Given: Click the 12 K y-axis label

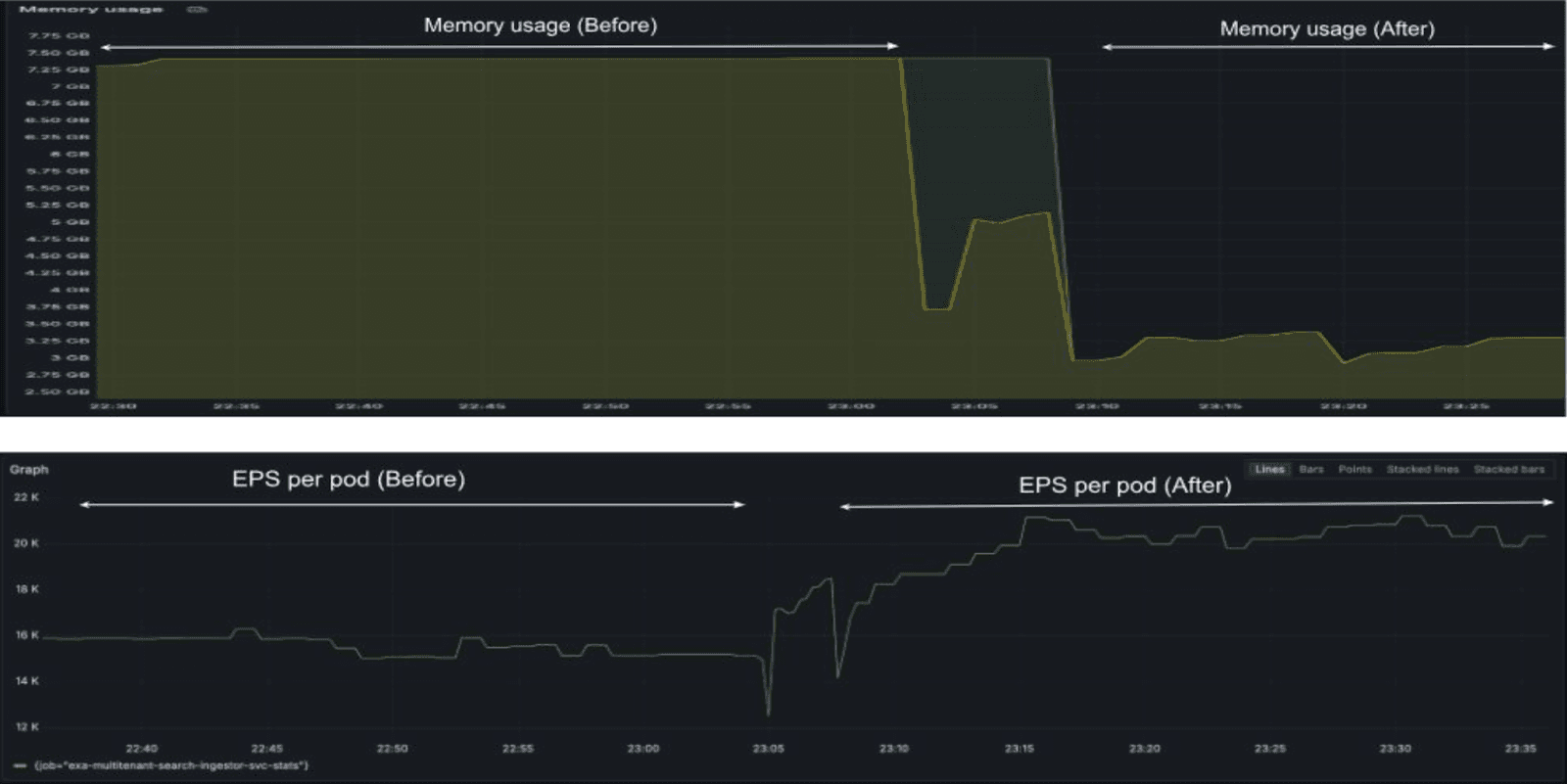Looking at the screenshot, I should coord(26,727).
